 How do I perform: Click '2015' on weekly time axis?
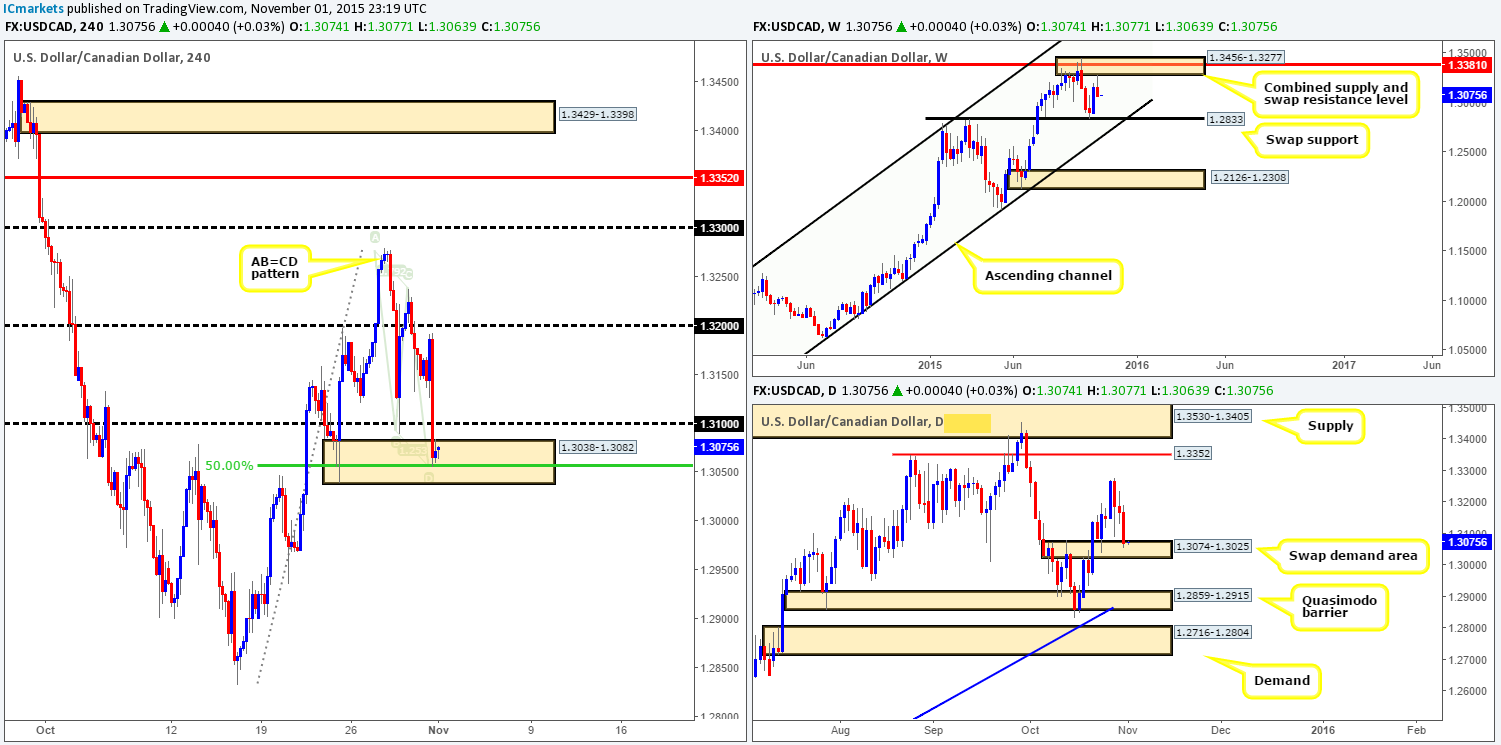930,366
